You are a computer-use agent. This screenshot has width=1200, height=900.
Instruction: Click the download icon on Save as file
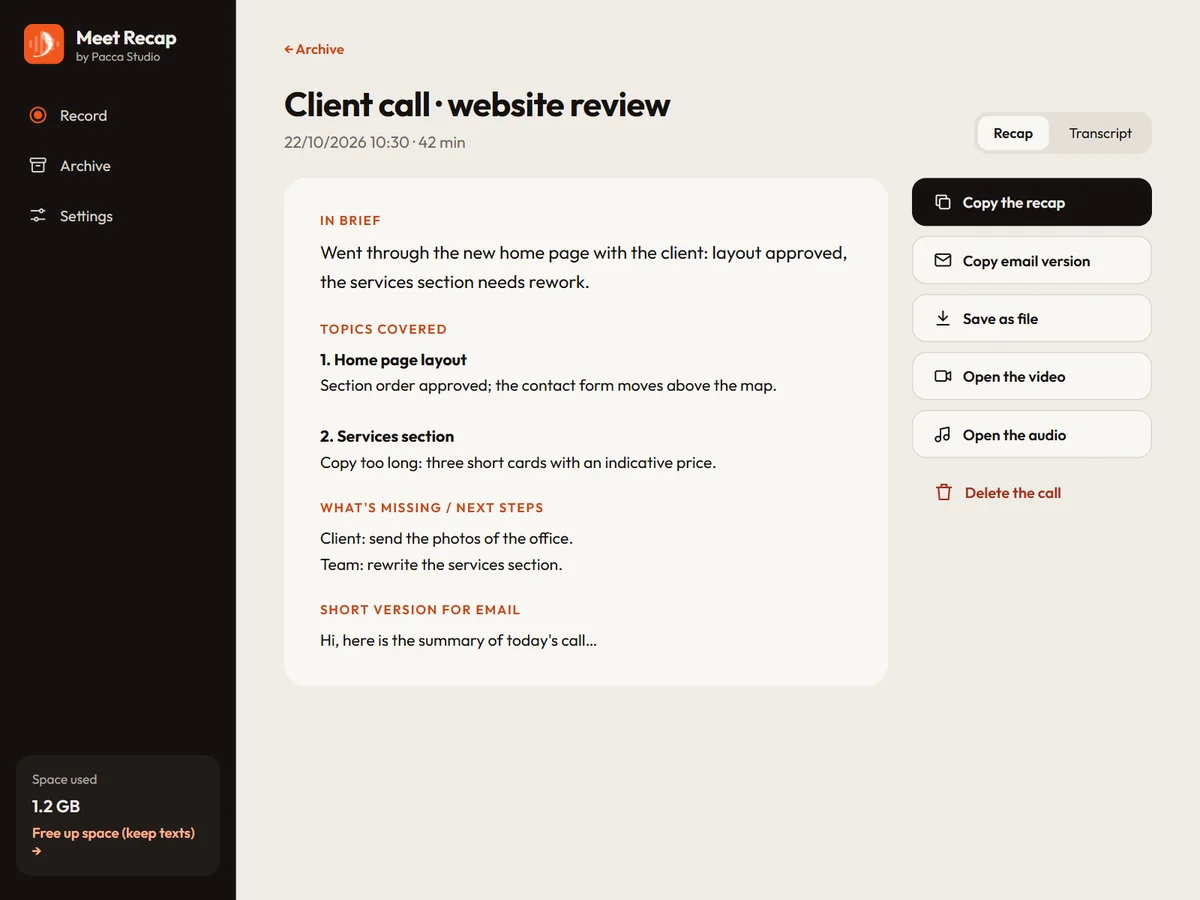[942, 318]
